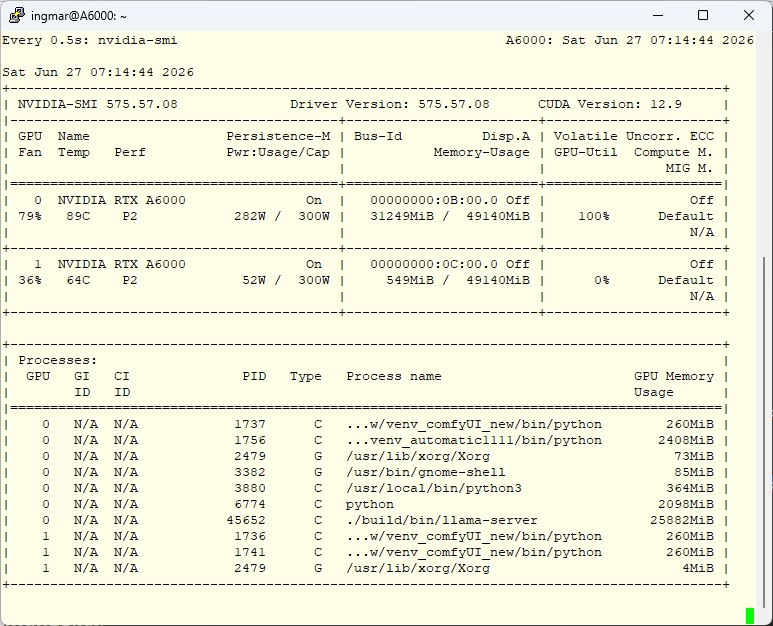Screen dimensions: 773x626
Task: Click the window title 'ingmar@A6000: ~'
Action: click(79, 16)
